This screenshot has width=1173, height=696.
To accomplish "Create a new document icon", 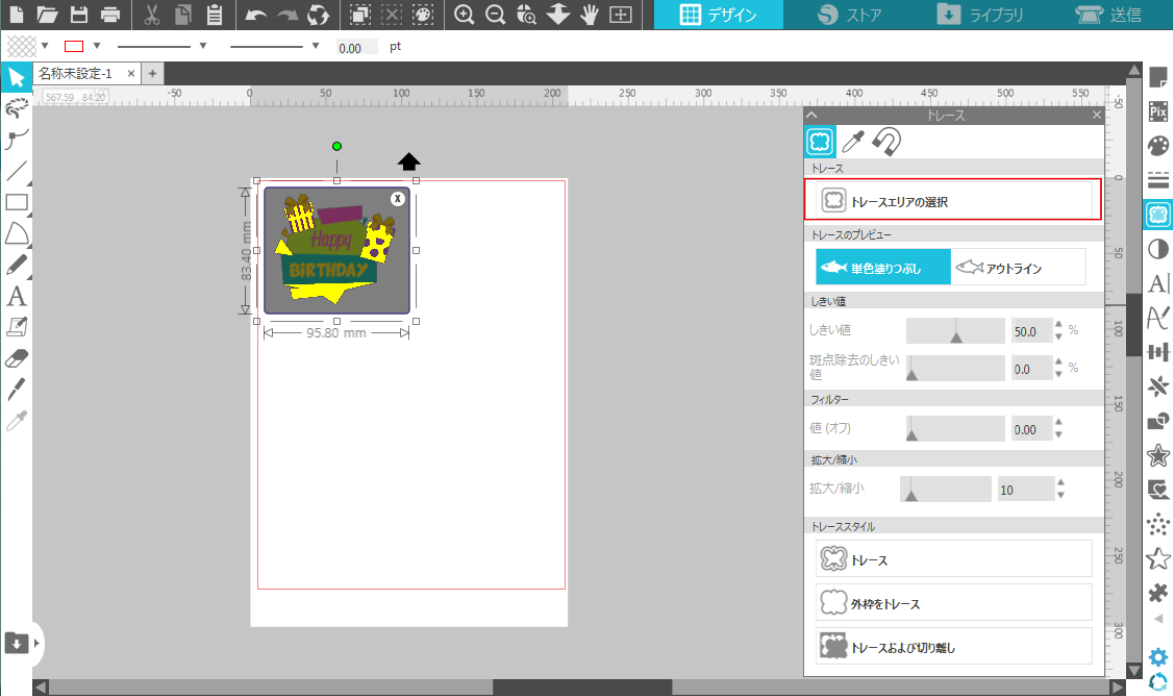I will (16, 14).
